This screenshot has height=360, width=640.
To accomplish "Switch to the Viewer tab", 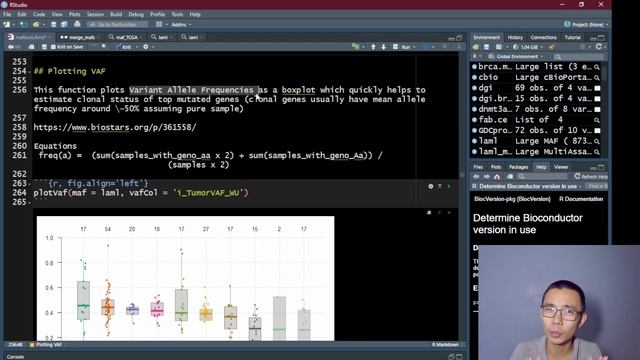I will point(561,167).
